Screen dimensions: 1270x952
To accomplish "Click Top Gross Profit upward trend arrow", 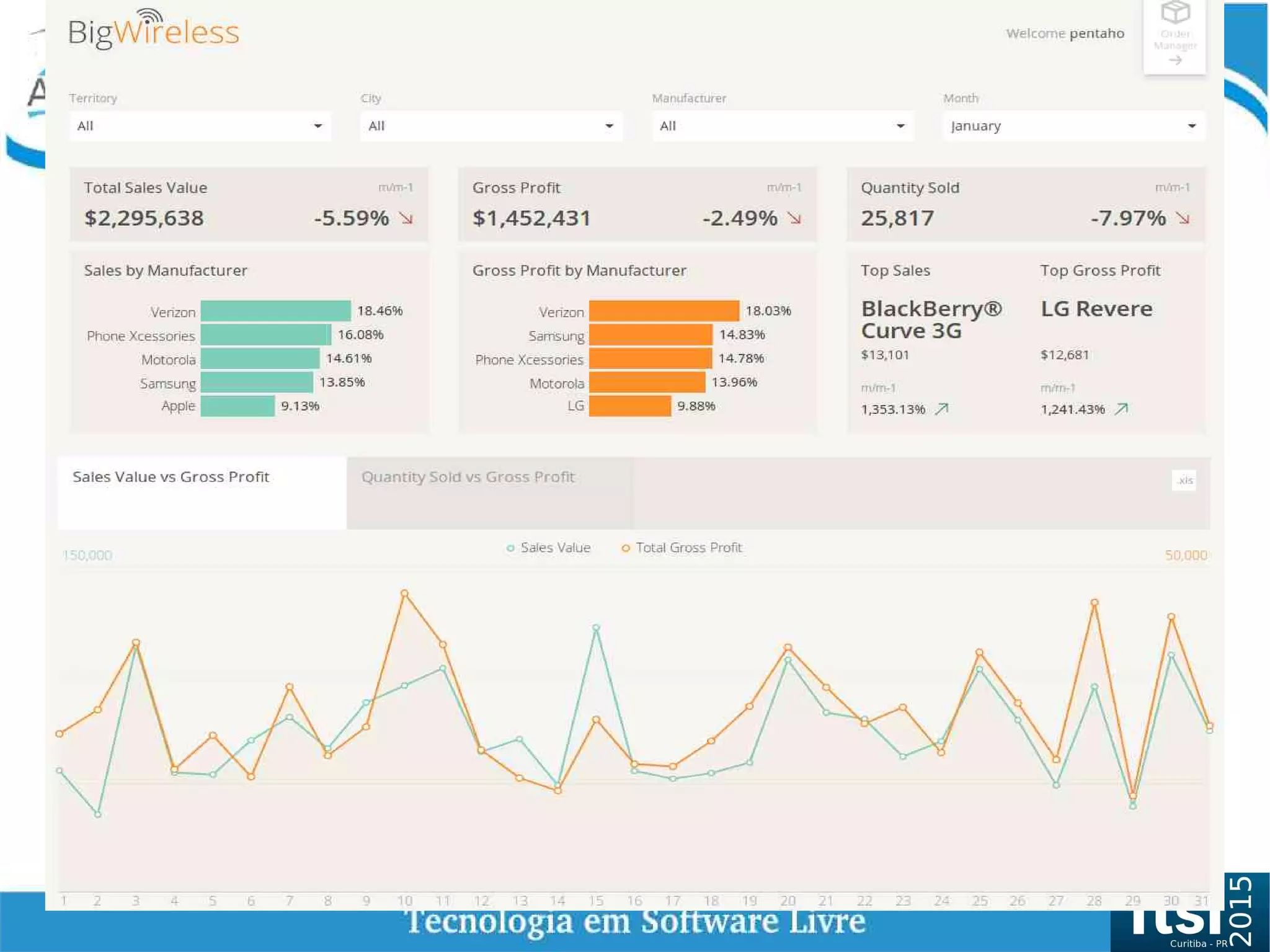I will (x=1121, y=408).
